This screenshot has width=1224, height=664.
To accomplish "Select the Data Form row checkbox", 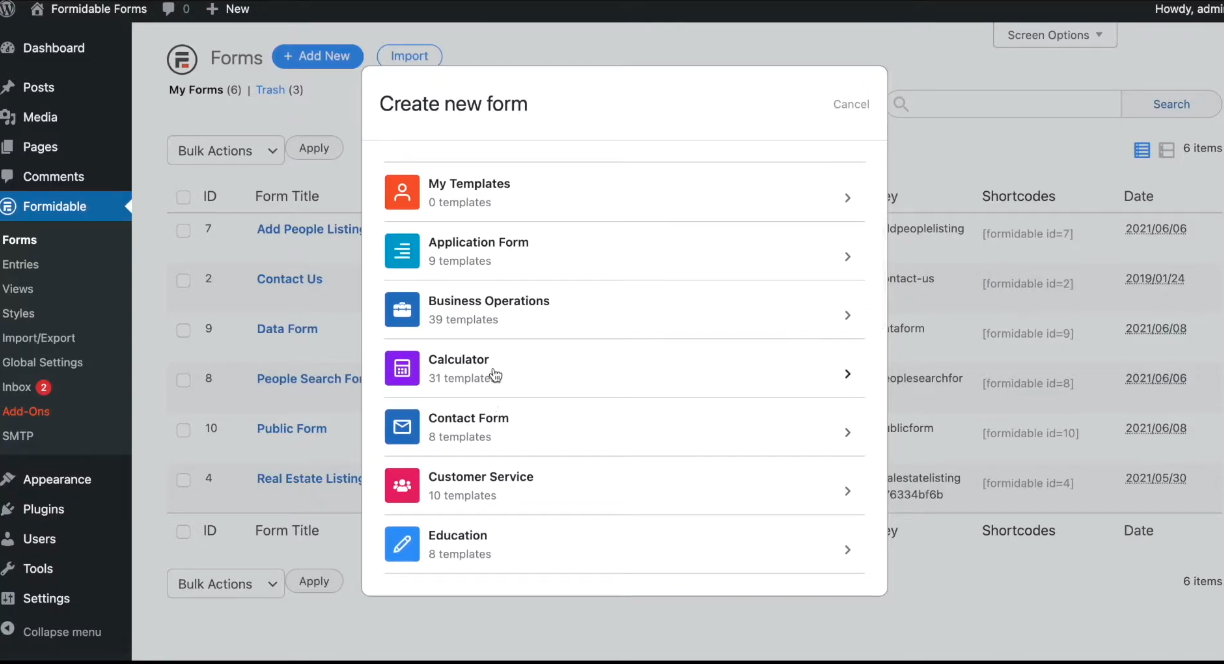I will coord(183,330).
